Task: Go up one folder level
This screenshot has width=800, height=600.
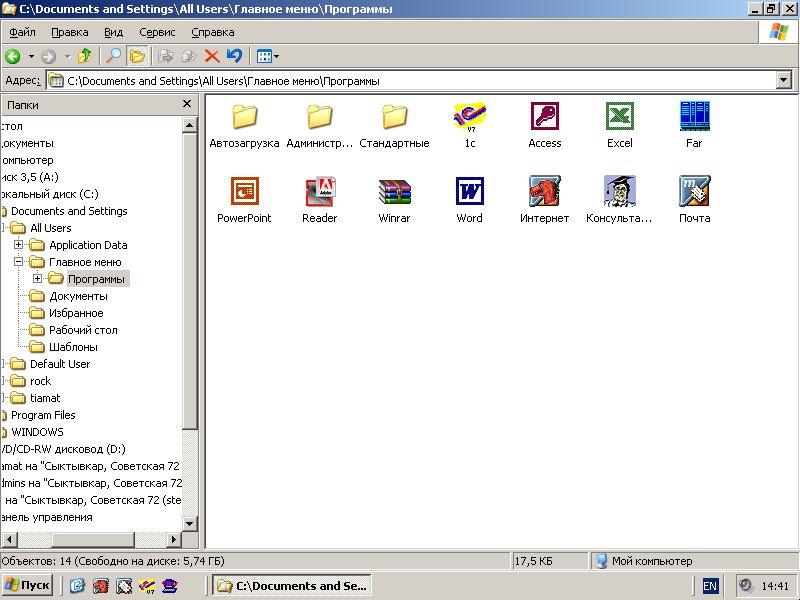Action: (85, 57)
